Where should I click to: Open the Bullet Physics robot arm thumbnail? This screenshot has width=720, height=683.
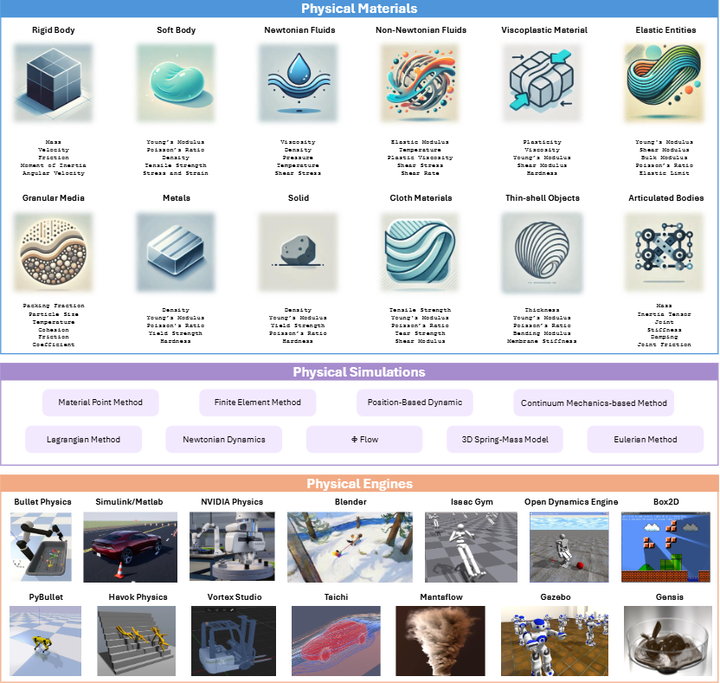click(x=41, y=547)
